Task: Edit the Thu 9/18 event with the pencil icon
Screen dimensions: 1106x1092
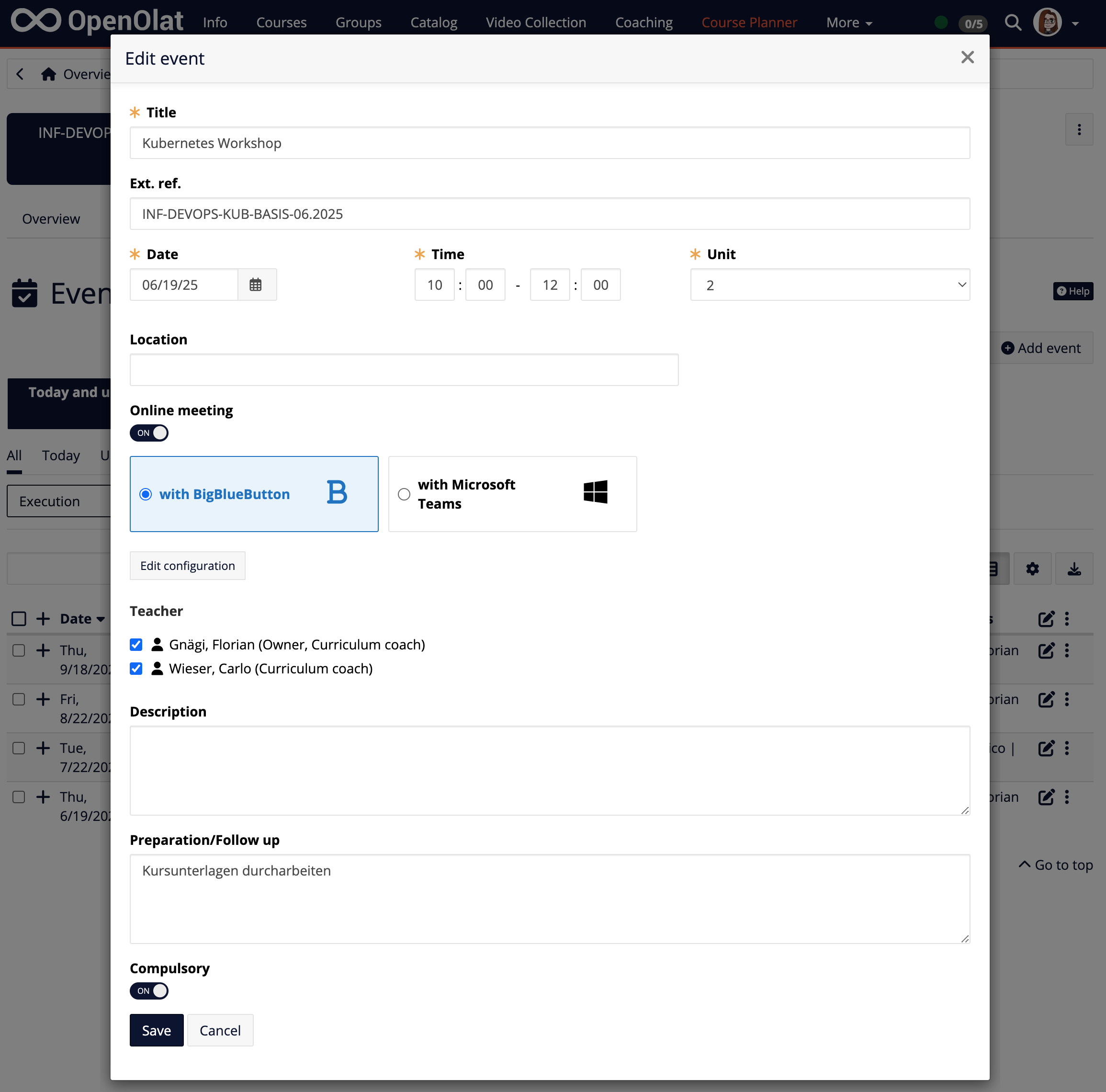Action: (1047, 650)
